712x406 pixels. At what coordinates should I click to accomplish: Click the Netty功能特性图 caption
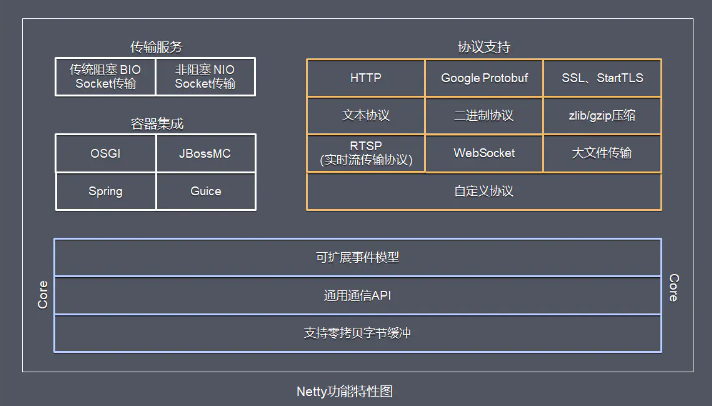[345, 391]
